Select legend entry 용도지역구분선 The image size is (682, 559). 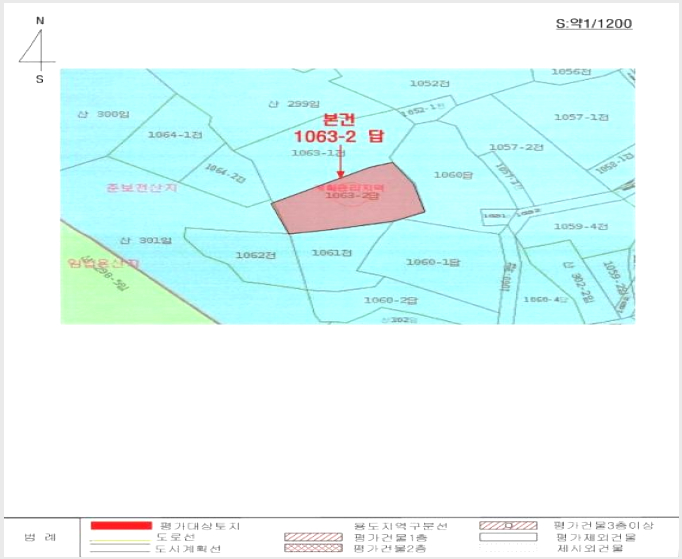coord(401,526)
